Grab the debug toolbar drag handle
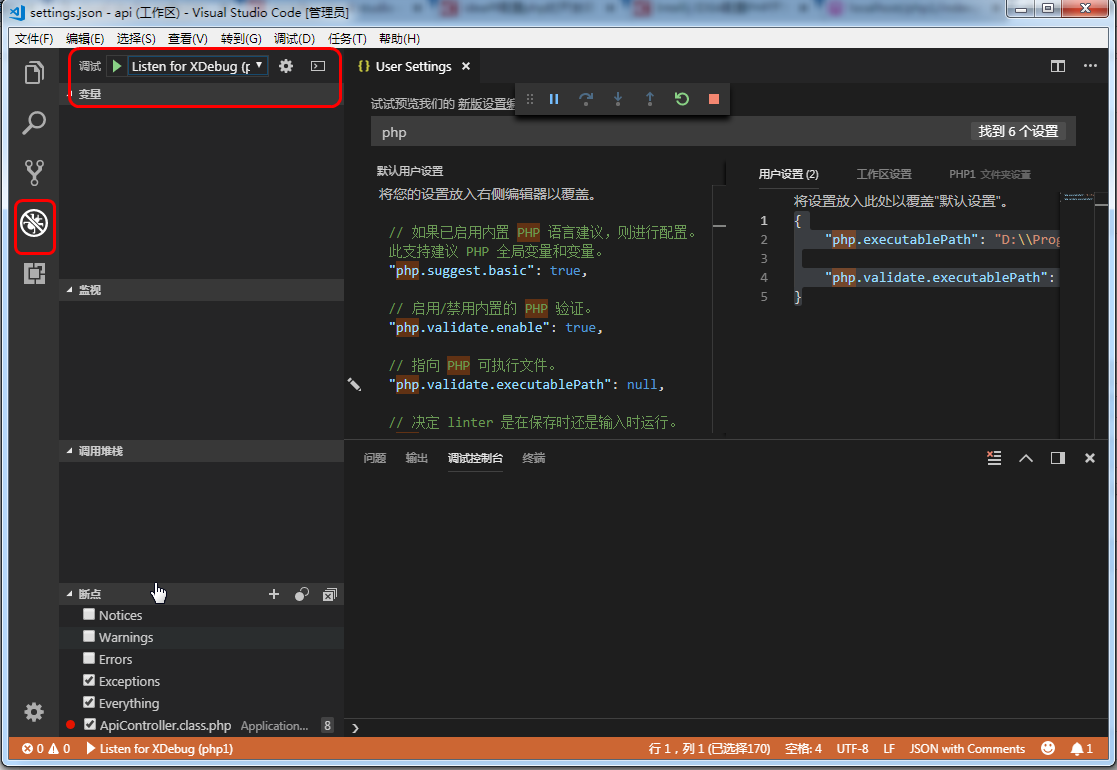The width and height of the screenshot is (1117, 770). coord(529,99)
